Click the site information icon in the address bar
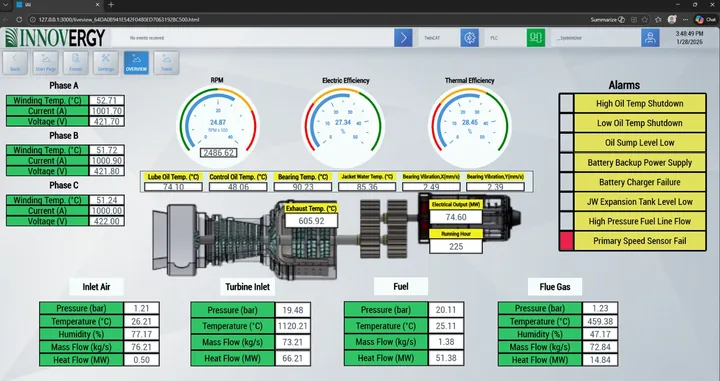This screenshot has height=381, width=720. point(33,19)
